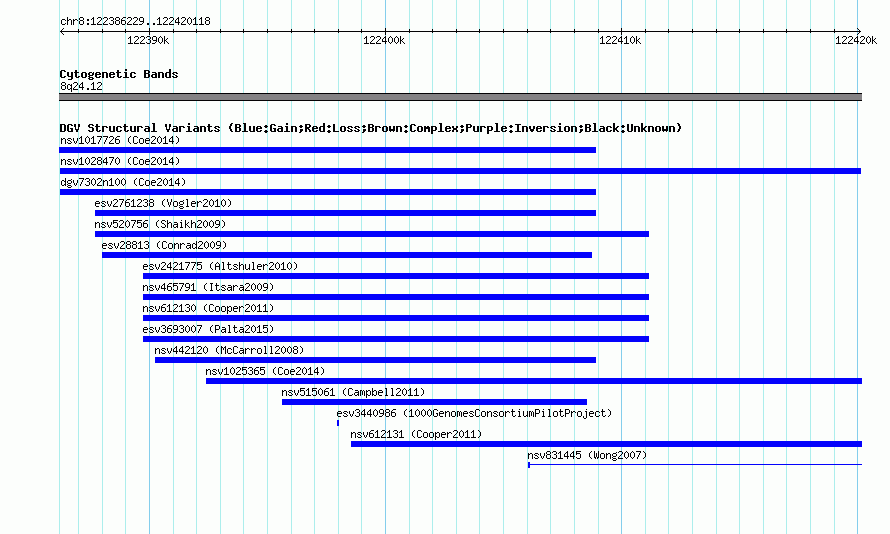The image size is (890, 534).
Task: Select the nsv515061 blue variant bar
Action: pyautogui.click(x=434, y=402)
